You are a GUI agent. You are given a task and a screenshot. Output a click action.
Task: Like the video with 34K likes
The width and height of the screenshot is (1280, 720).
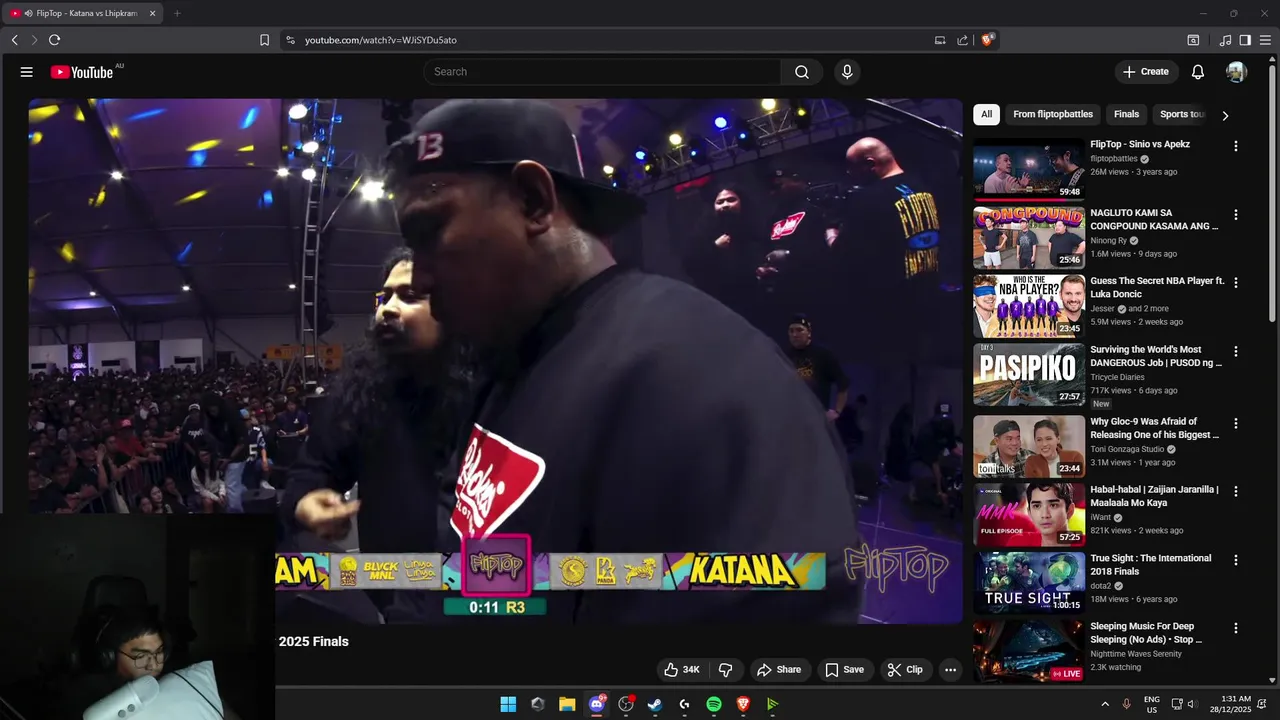(682, 670)
